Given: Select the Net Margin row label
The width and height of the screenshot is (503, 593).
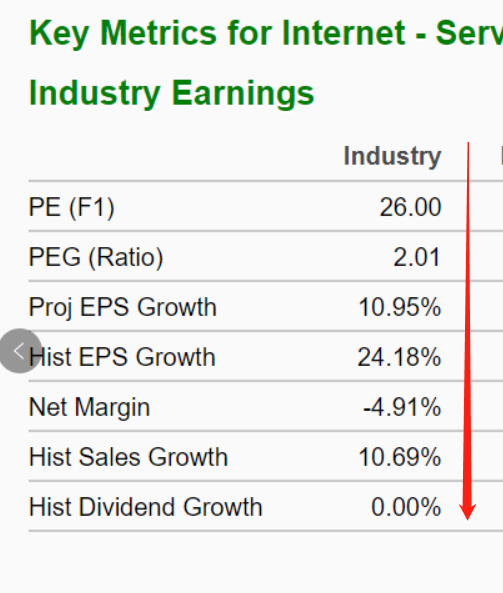Looking at the screenshot, I should 90,407.
